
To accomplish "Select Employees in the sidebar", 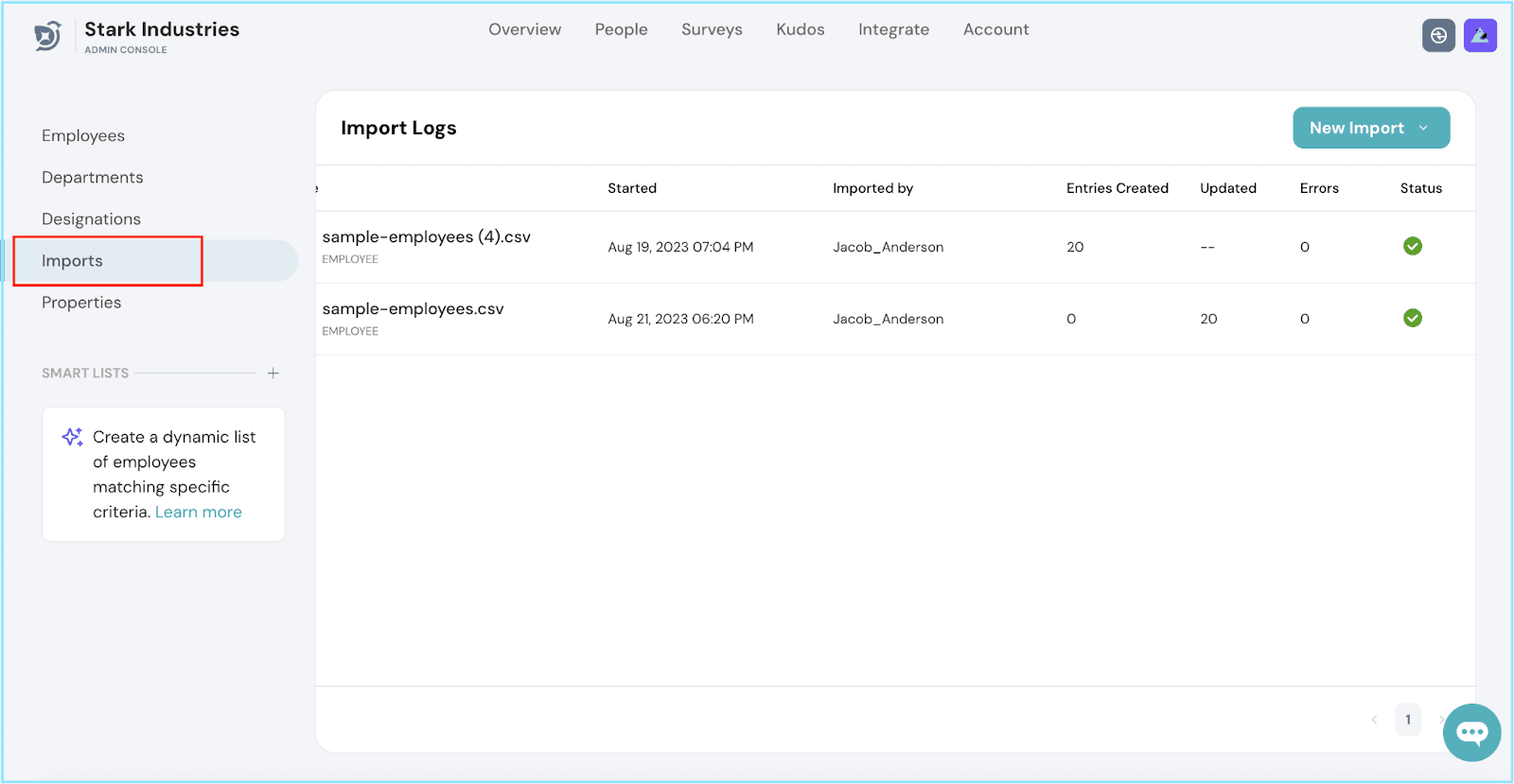I will [83, 136].
